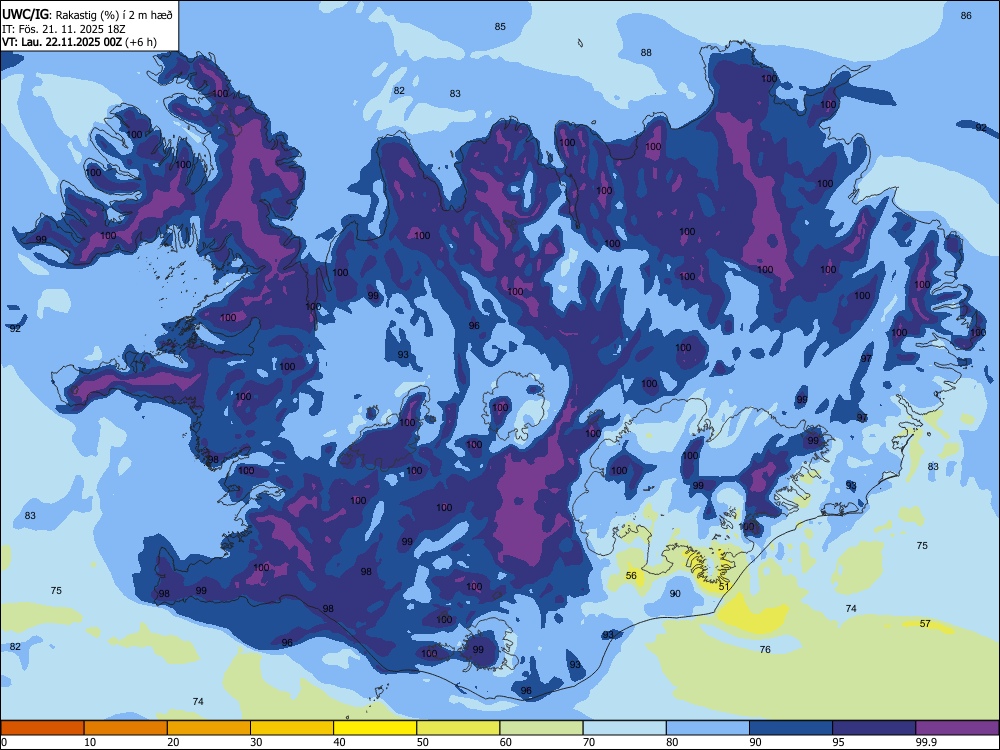Pick the light blue 80–90 legend swatch

[x=707, y=728]
